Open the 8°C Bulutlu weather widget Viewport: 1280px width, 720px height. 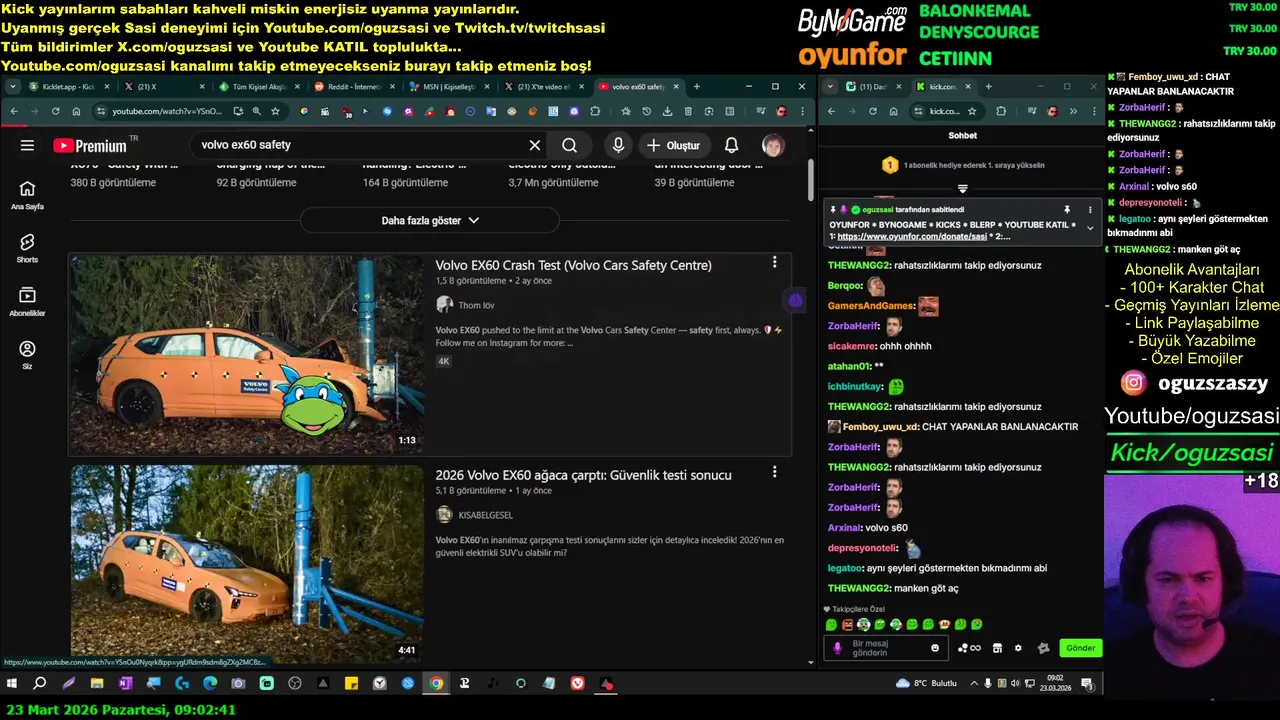pyautogui.click(x=927, y=684)
